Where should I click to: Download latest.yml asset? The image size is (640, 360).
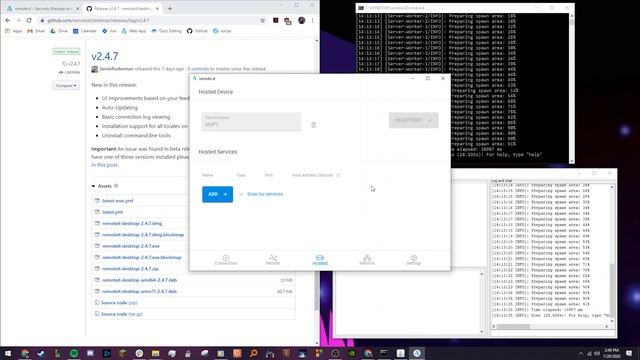112,212
